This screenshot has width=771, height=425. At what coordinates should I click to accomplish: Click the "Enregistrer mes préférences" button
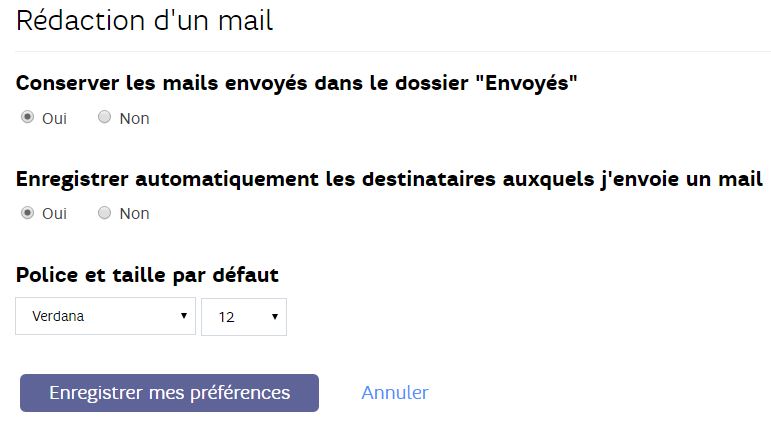tap(169, 393)
